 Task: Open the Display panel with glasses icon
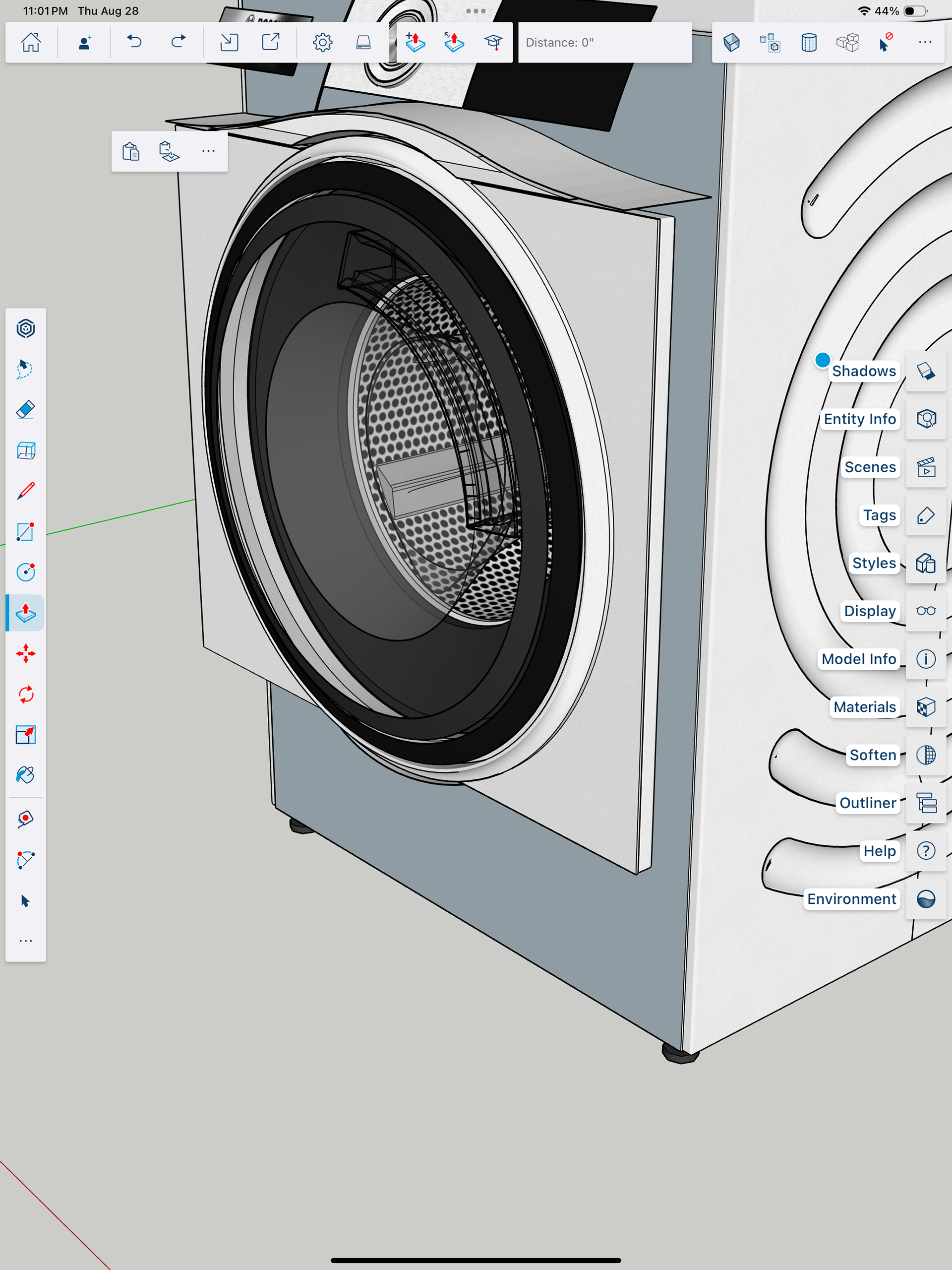926,611
